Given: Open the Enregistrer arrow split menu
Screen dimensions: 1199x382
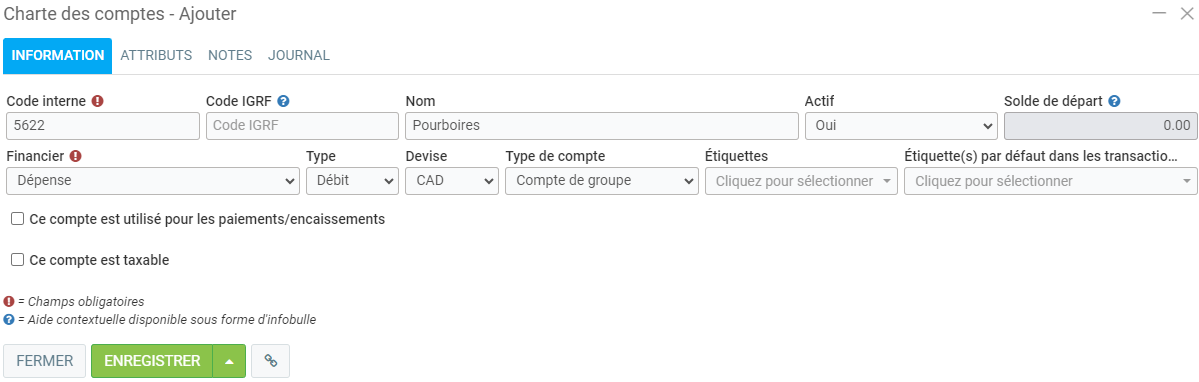Looking at the screenshot, I should tap(229, 361).
